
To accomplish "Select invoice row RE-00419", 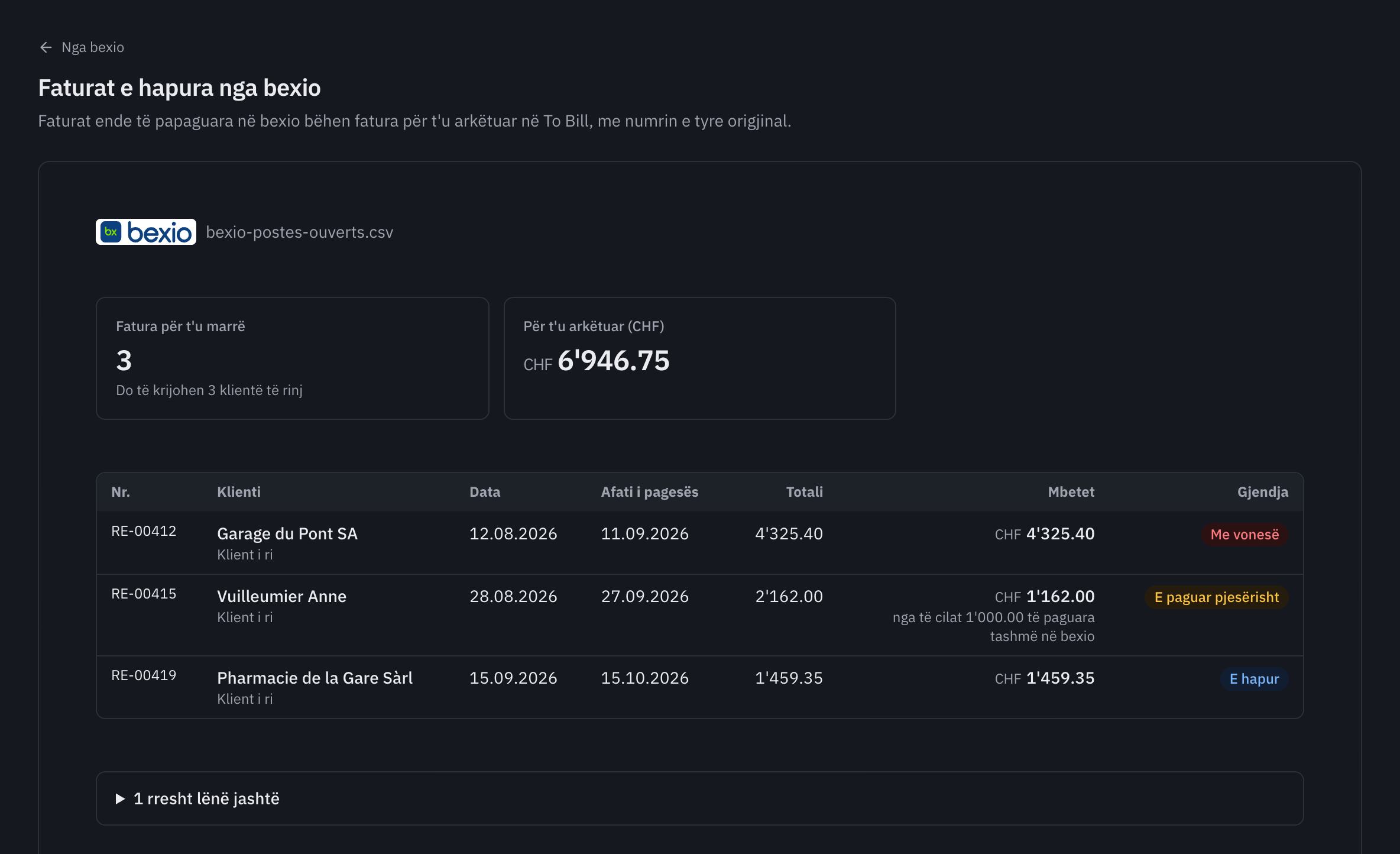I will [x=699, y=687].
